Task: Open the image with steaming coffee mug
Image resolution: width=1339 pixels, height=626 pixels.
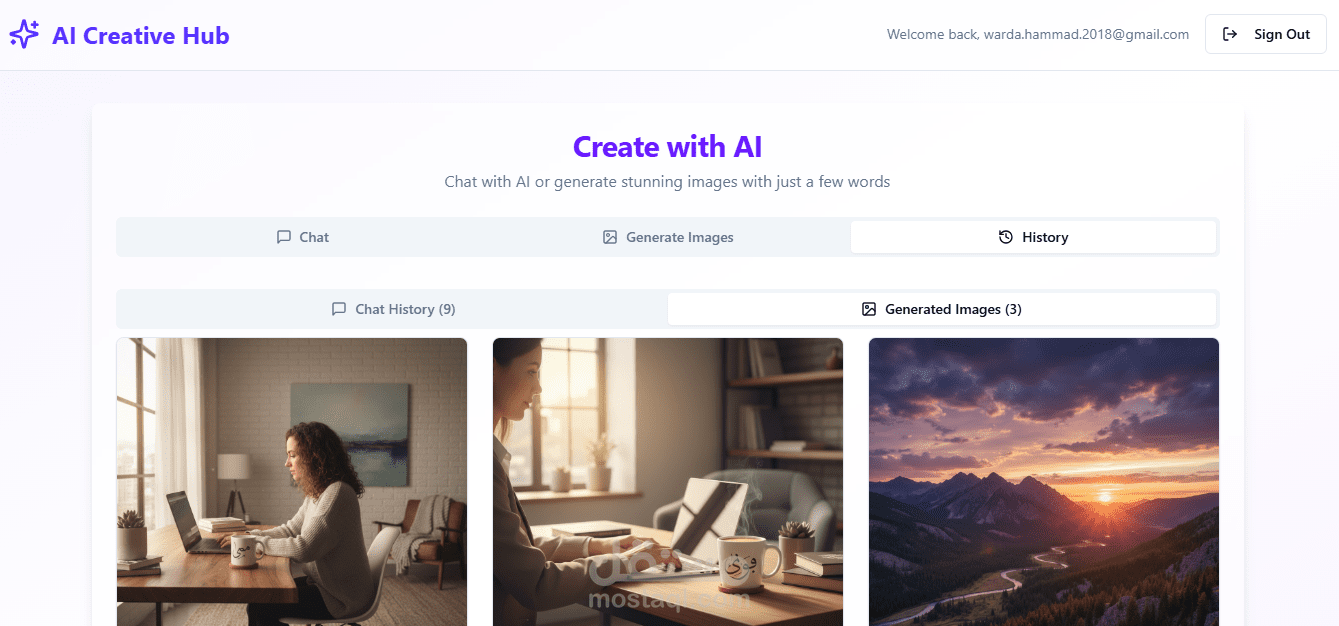Action: 668,482
